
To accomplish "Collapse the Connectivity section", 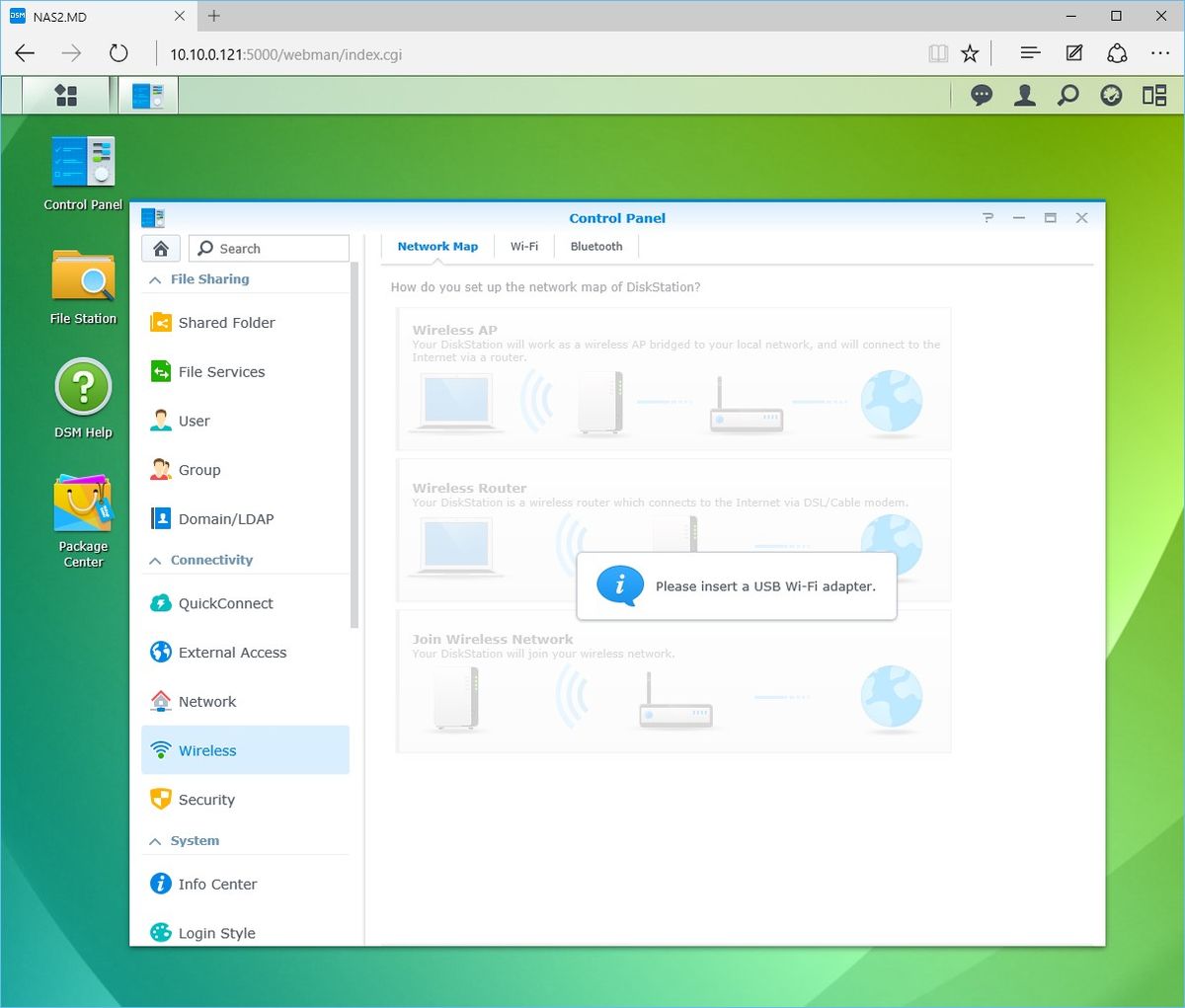I will pyautogui.click(x=155, y=561).
